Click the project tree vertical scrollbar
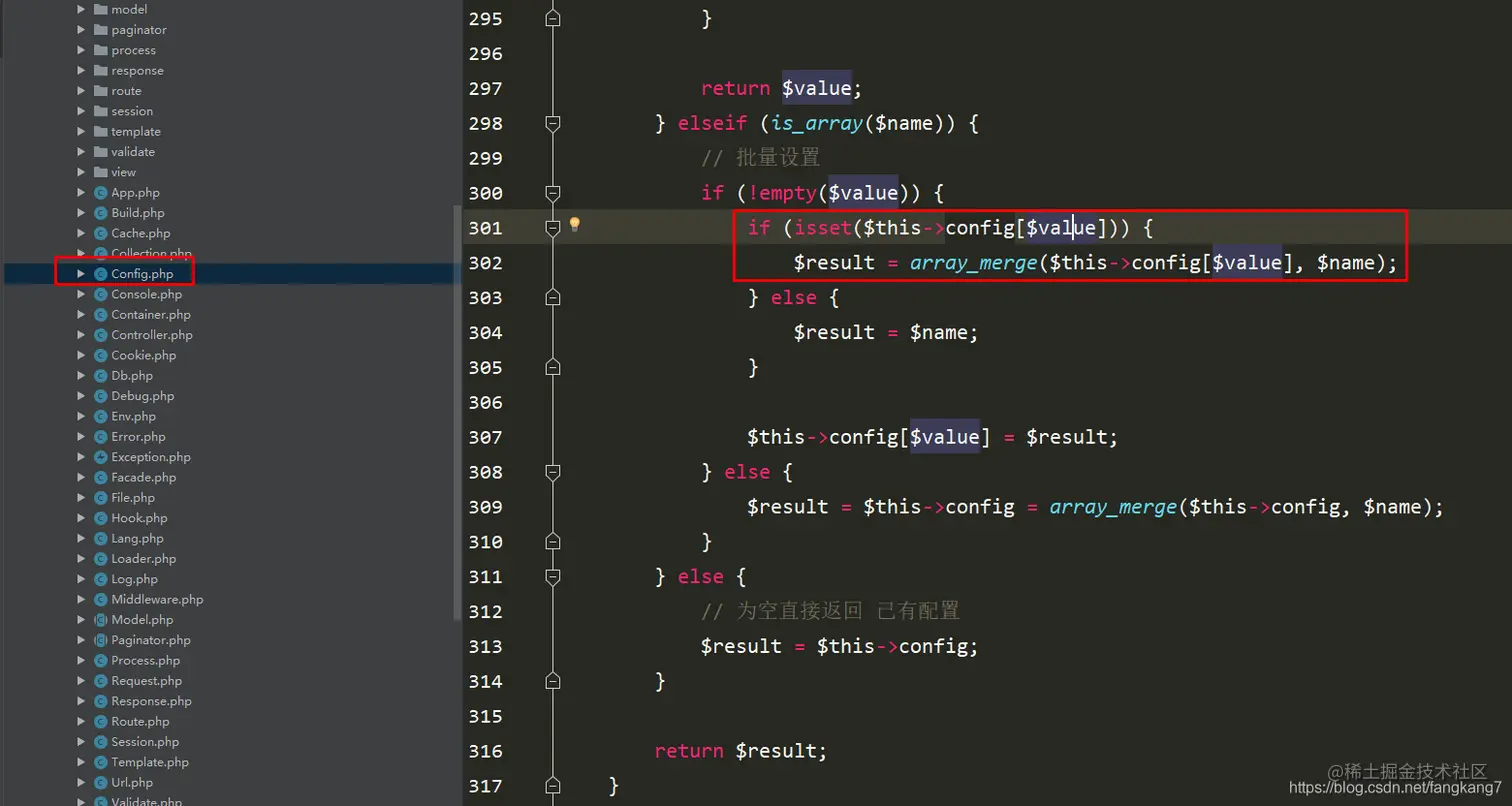The image size is (1512, 806). 458,412
